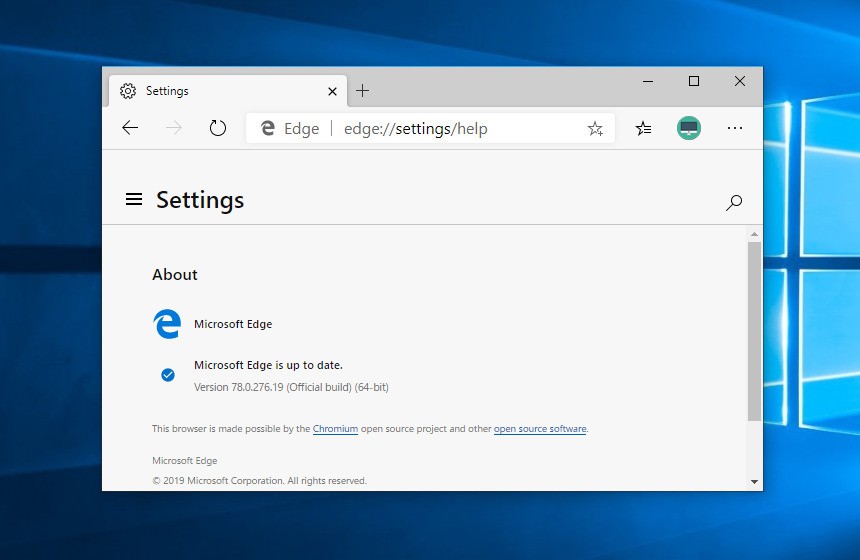Open the open source software link
Image resolution: width=860 pixels, height=560 pixels.
pos(540,429)
